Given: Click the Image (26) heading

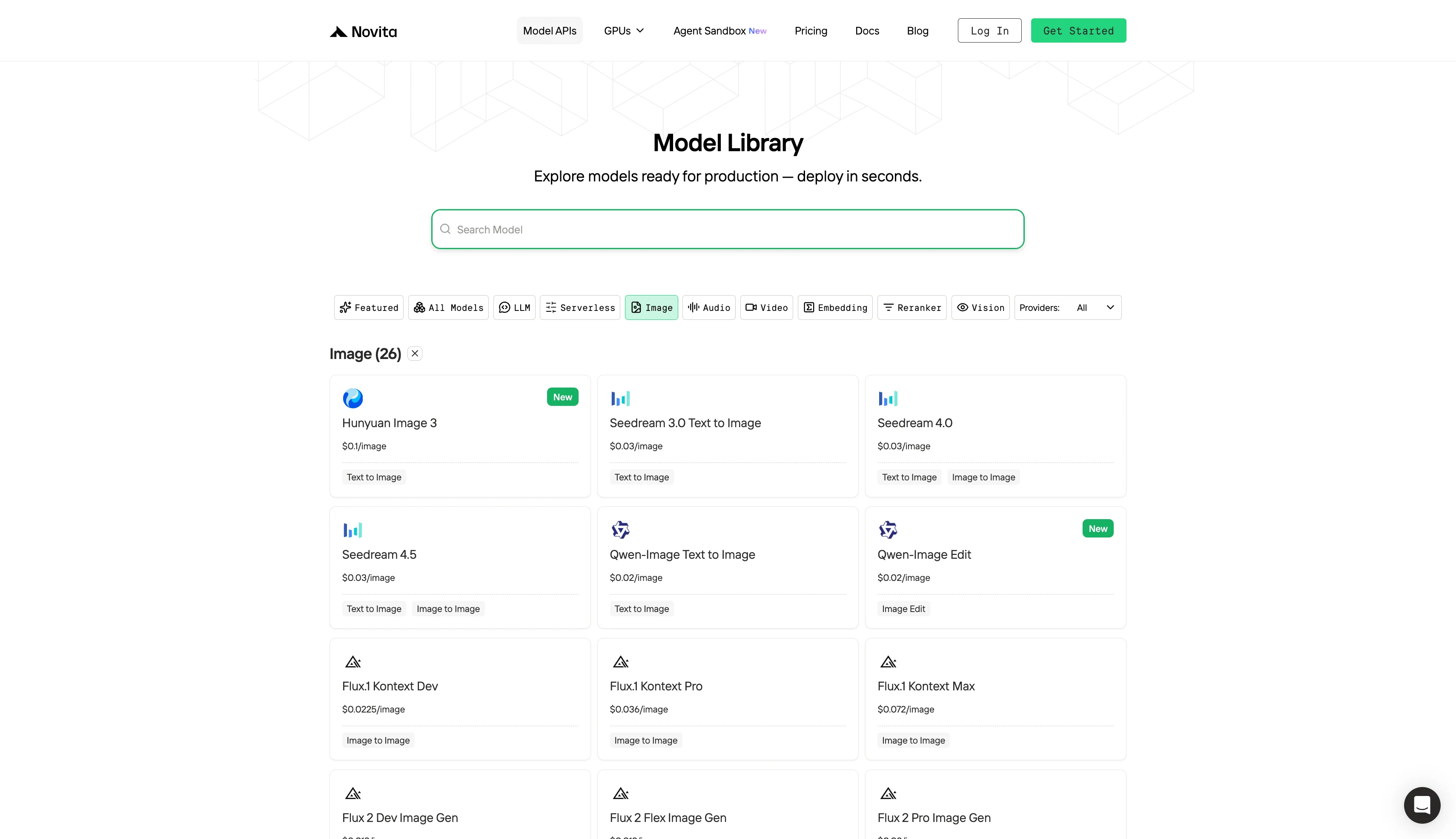Looking at the screenshot, I should coord(365,354).
